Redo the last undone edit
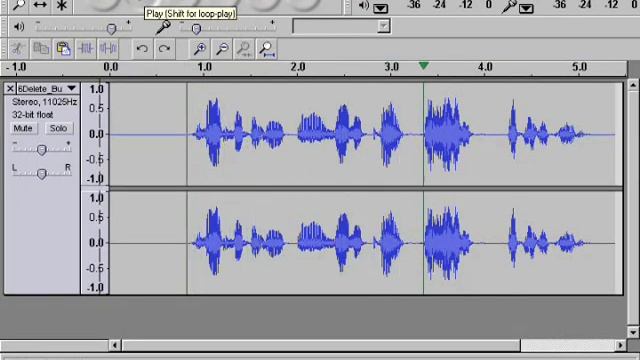This screenshot has height=360, width=640. coord(164,49)
